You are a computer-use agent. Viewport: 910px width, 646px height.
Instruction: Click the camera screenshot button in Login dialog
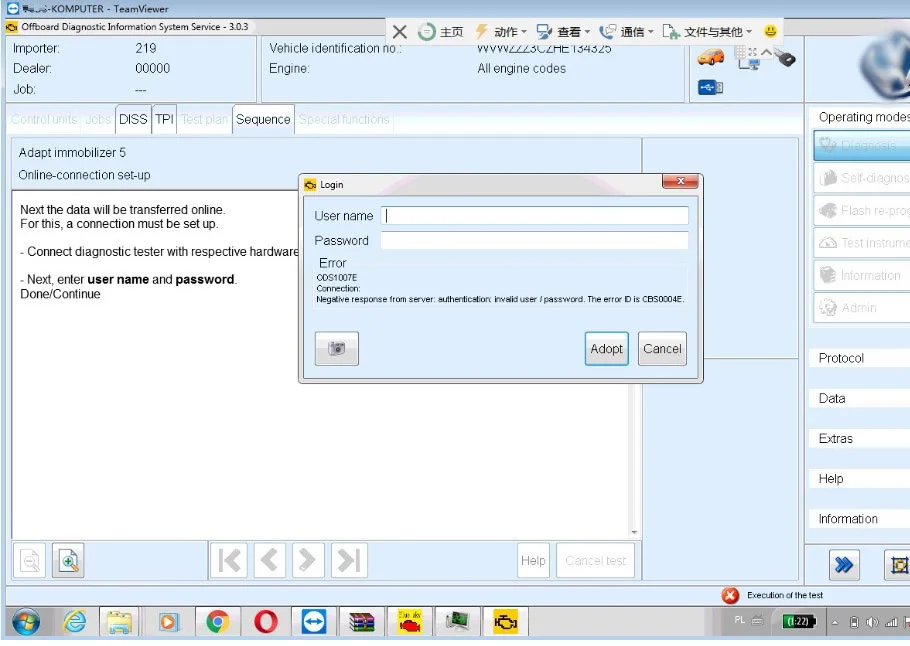337,348
